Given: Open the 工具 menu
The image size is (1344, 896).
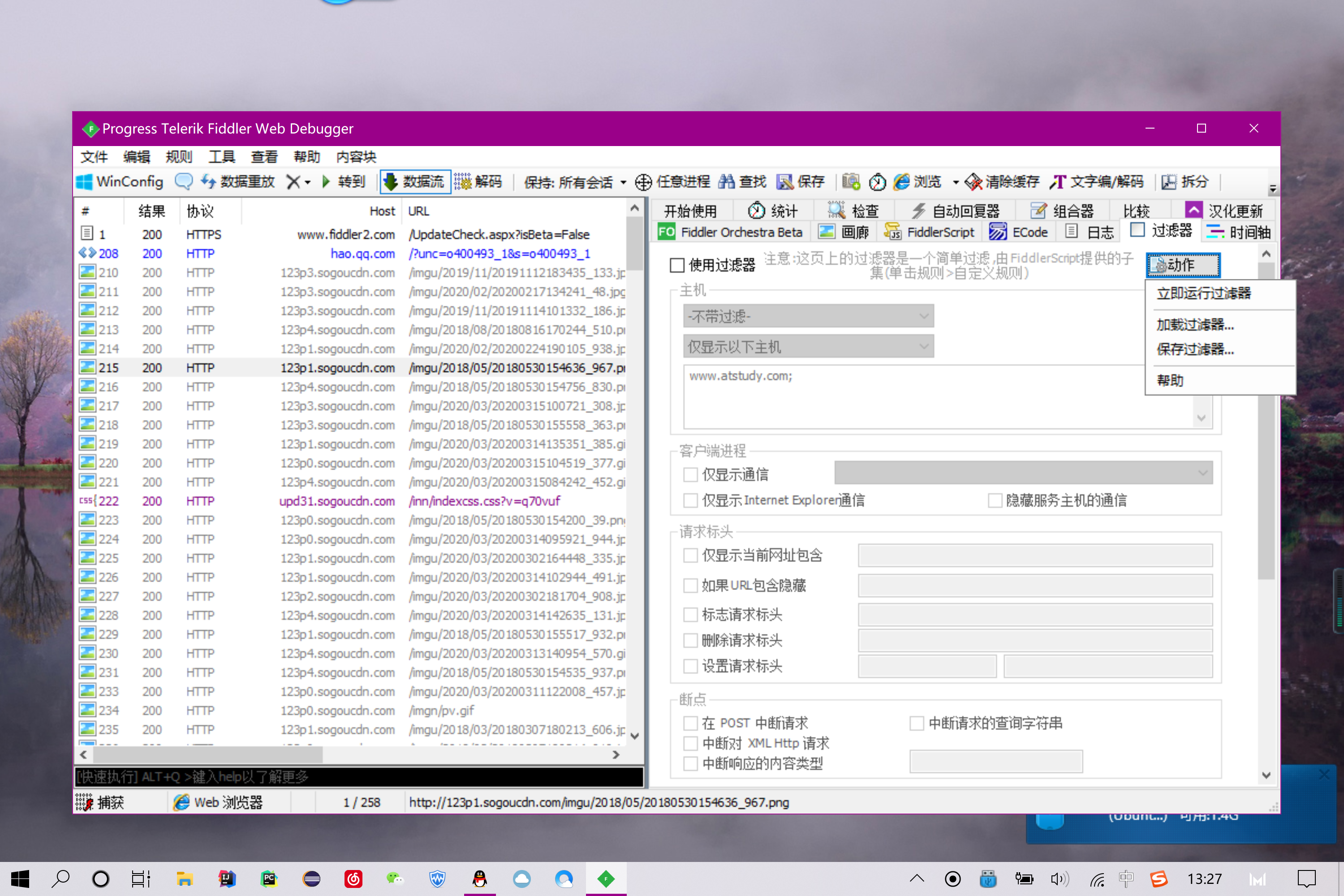Looking at the screenshot, I should (222, 156).
